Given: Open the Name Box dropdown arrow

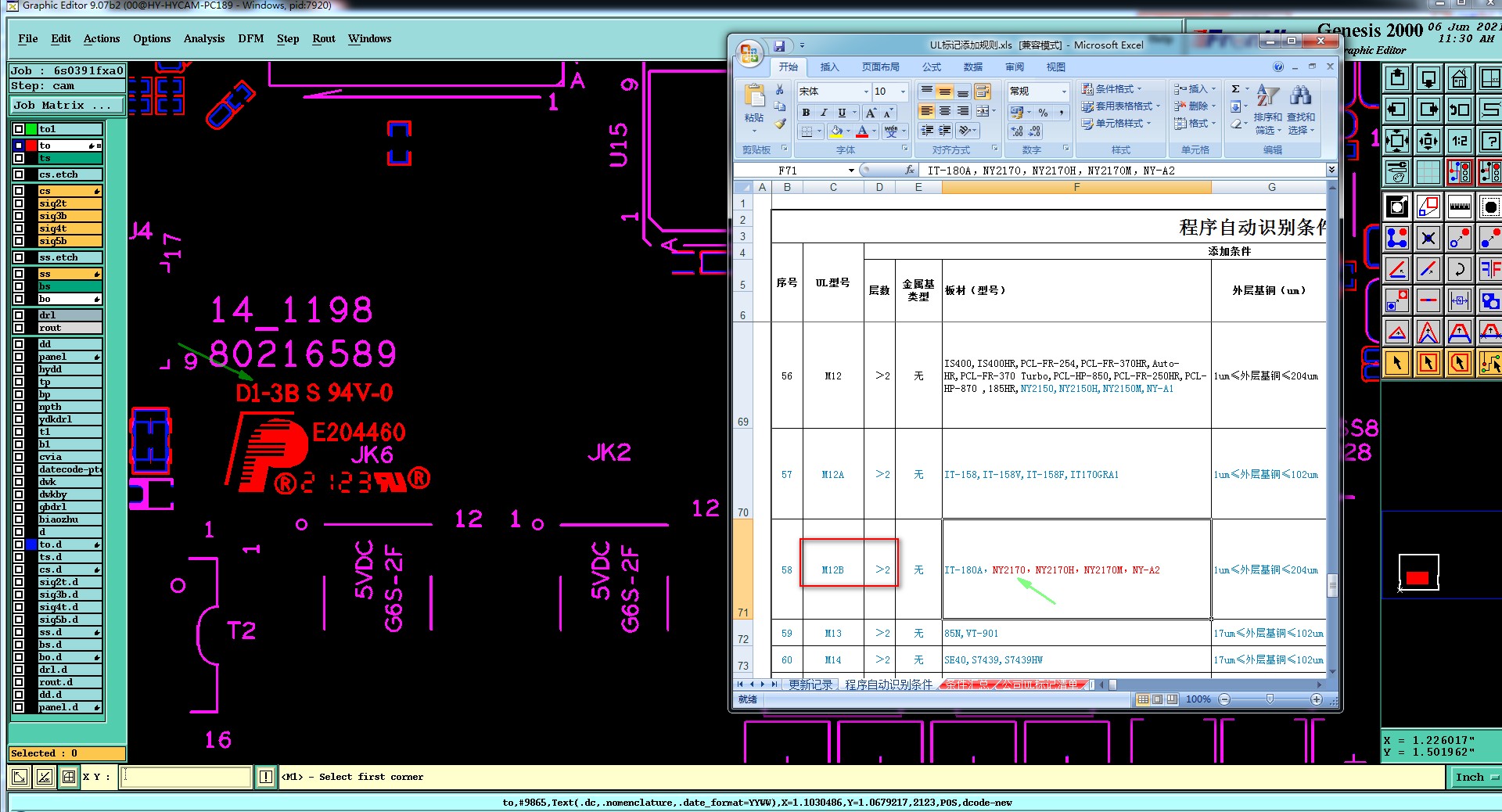Looking at the screenshot, I should (851, 170).
